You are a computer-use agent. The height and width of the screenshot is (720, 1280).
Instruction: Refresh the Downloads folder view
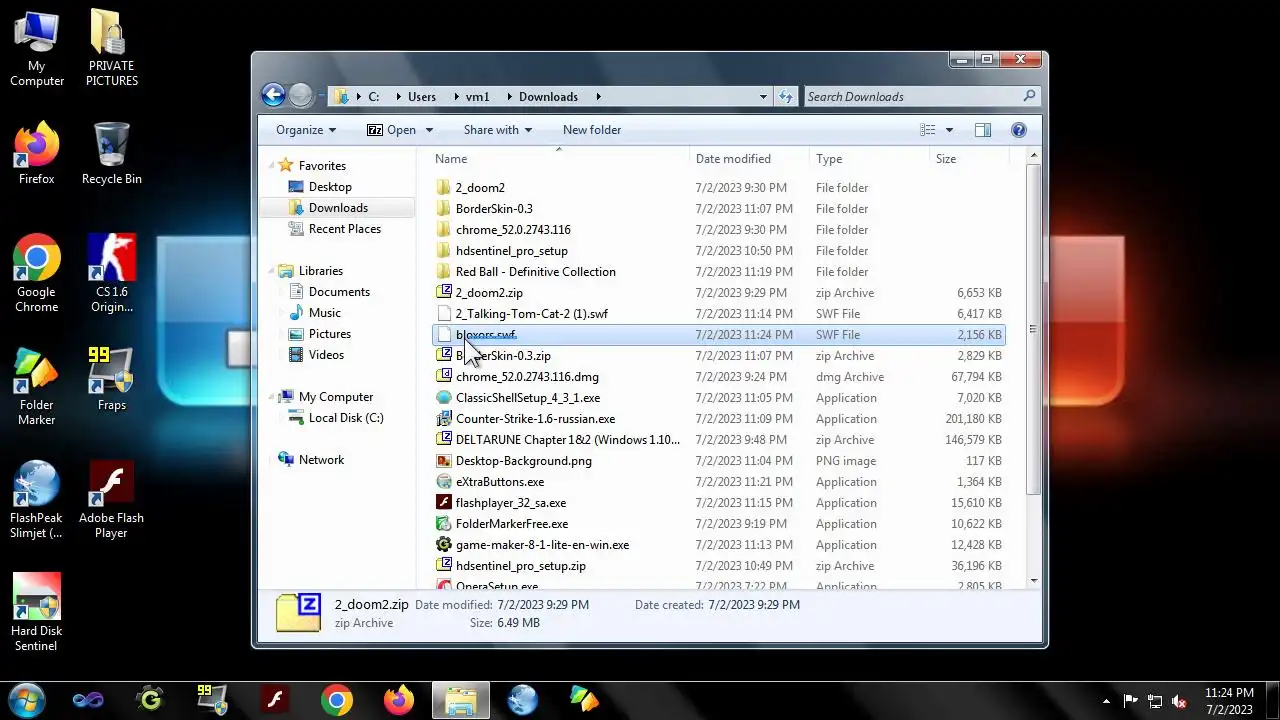pyautogui.click(x=786, y=97)
